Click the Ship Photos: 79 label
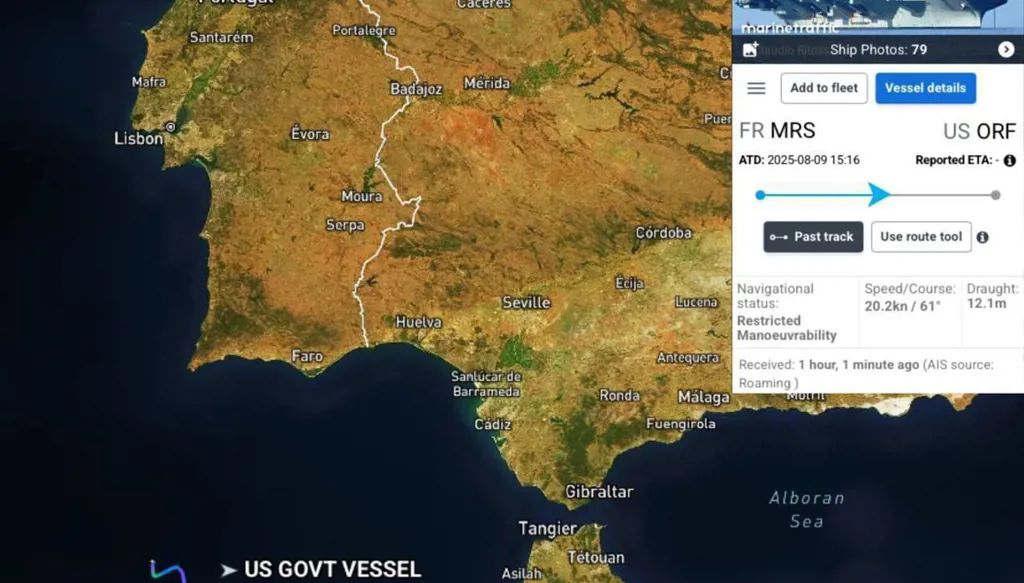The width and height of the screenshot is (1024, 583). [x=878, y=49]
